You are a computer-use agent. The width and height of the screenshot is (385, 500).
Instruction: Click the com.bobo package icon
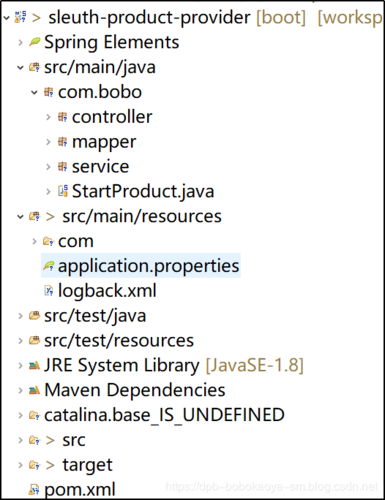[49, 92]
